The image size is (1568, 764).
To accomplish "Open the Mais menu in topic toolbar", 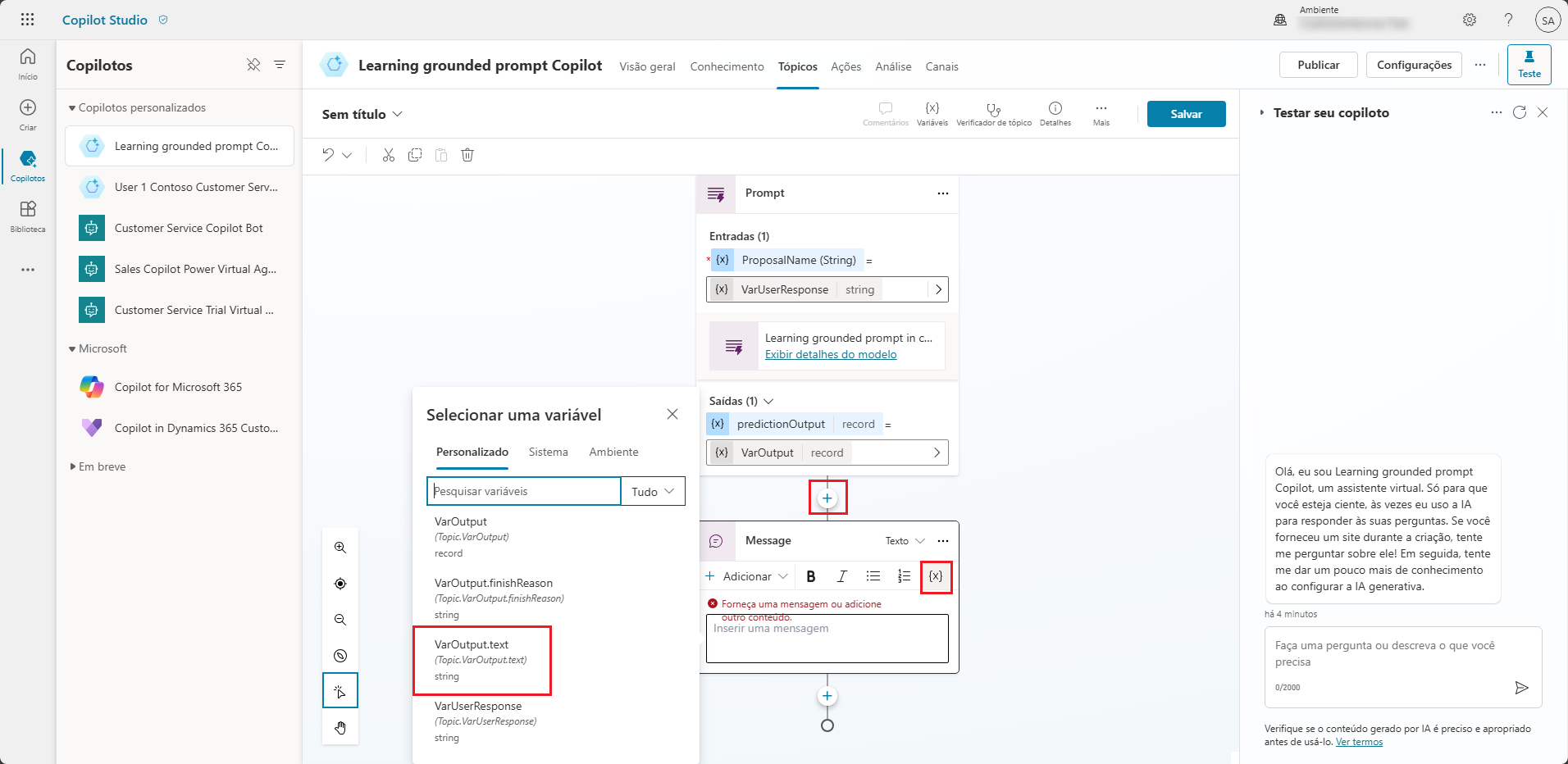I will point(1101,113).
